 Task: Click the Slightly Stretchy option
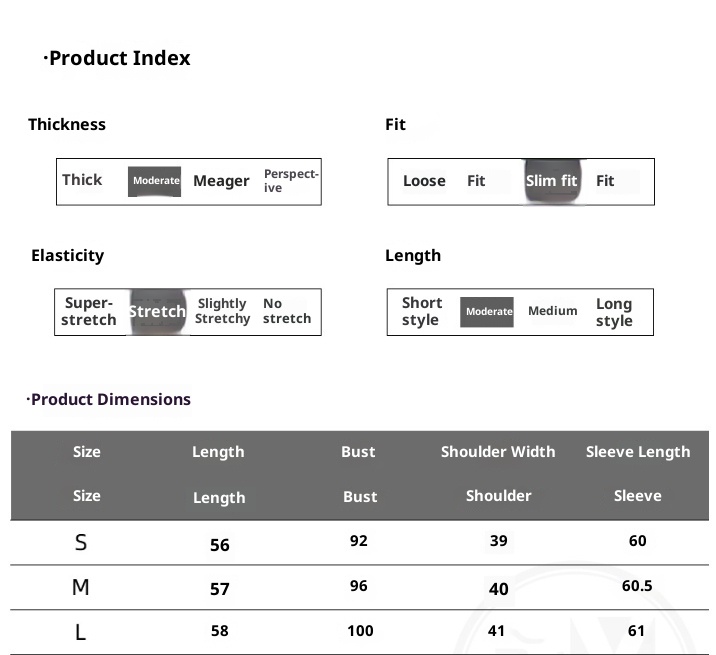click(222, 311)
